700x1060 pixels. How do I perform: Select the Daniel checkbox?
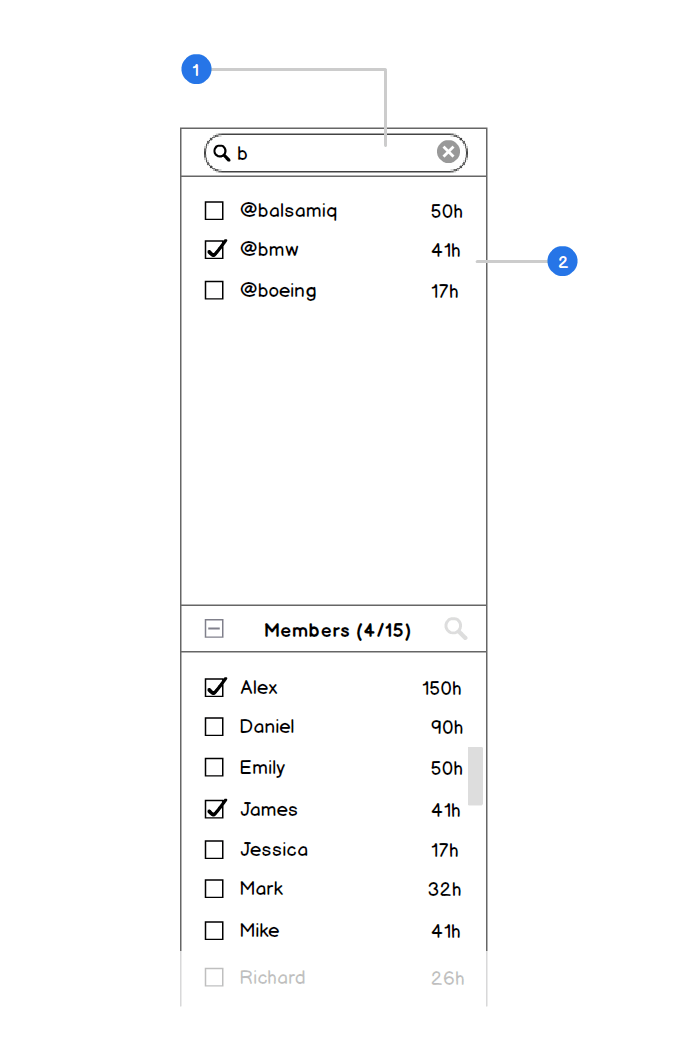pos(214,727)
